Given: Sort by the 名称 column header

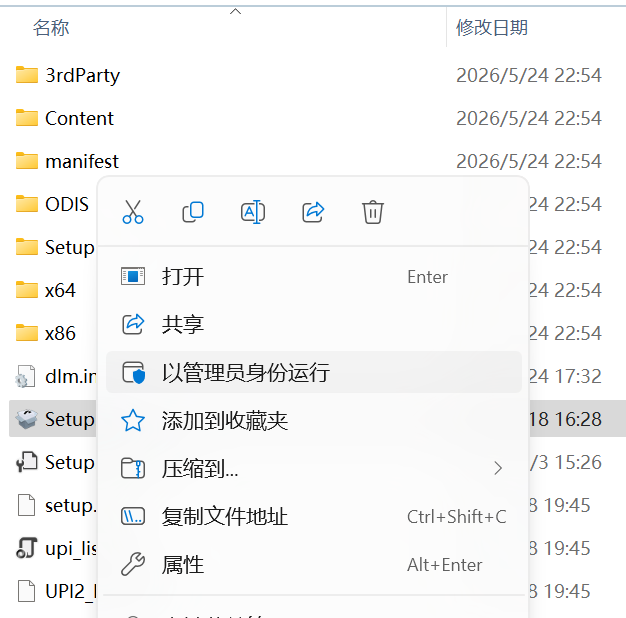Looking at the screenshot, I should coord(51,28).
